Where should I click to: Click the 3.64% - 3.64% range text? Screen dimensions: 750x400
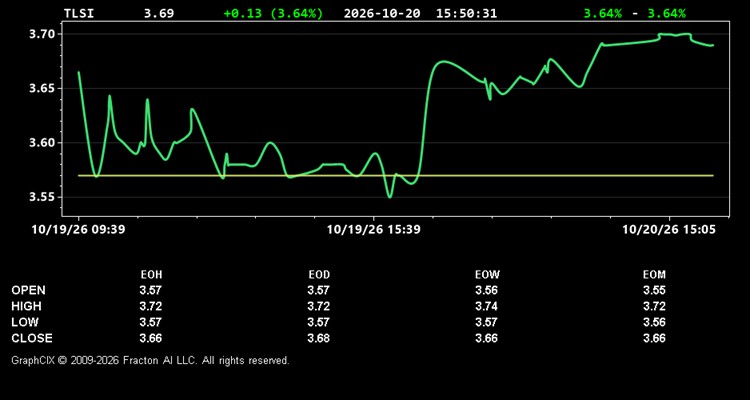pyautogui.click(x=634, y=13)
